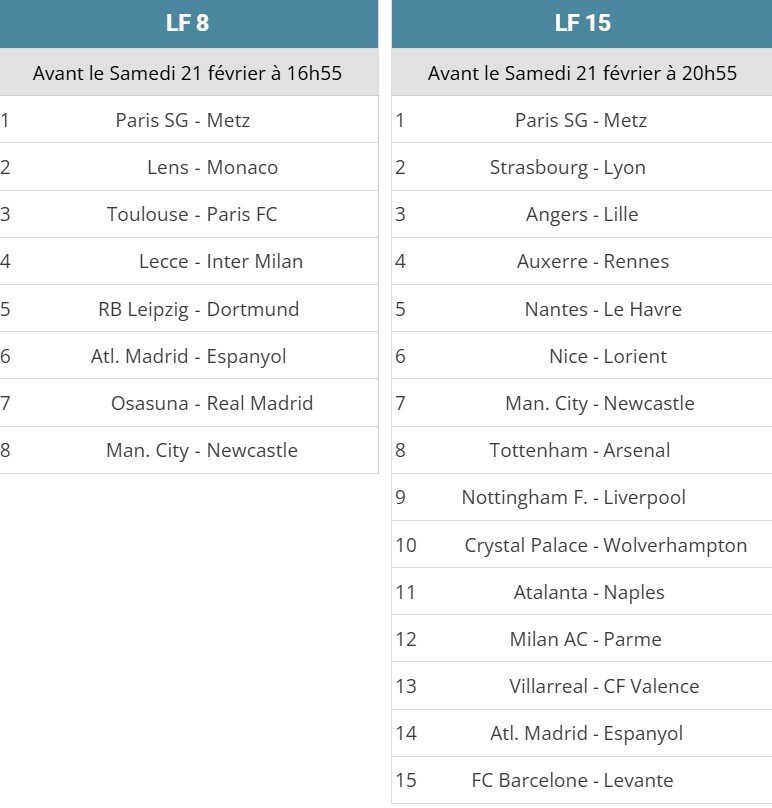Select the Crystal Palace - Wolverhampton match
Image resolution: width=772 pixels, height=808 pixels.
[606, 545]
